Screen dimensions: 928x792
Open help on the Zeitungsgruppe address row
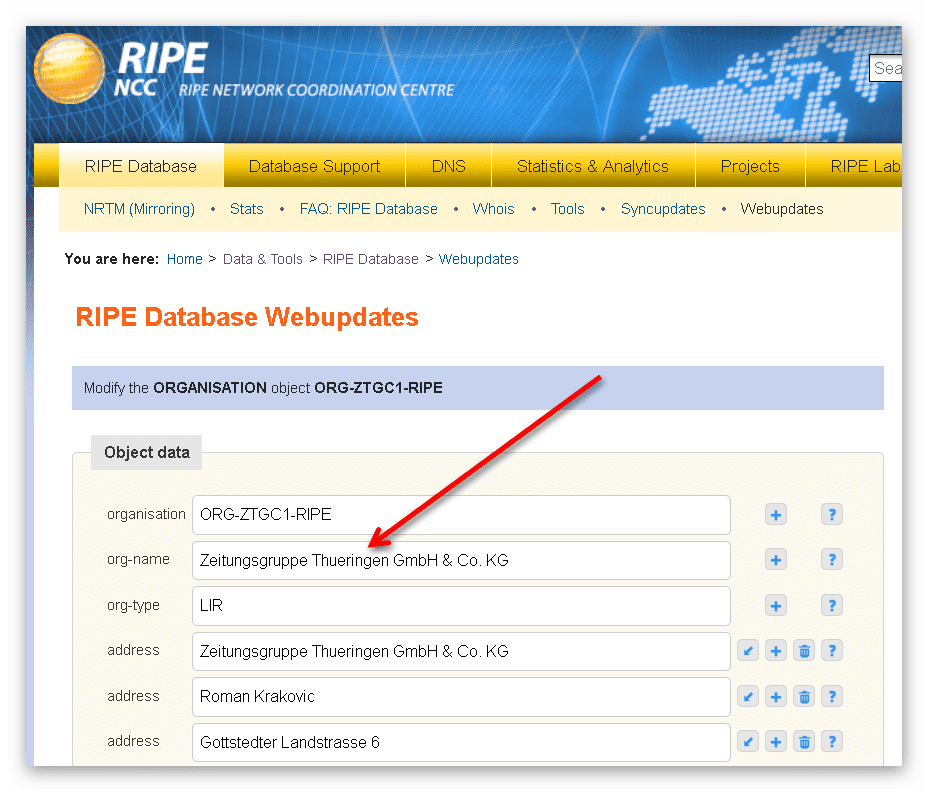[x=832, y=651]
